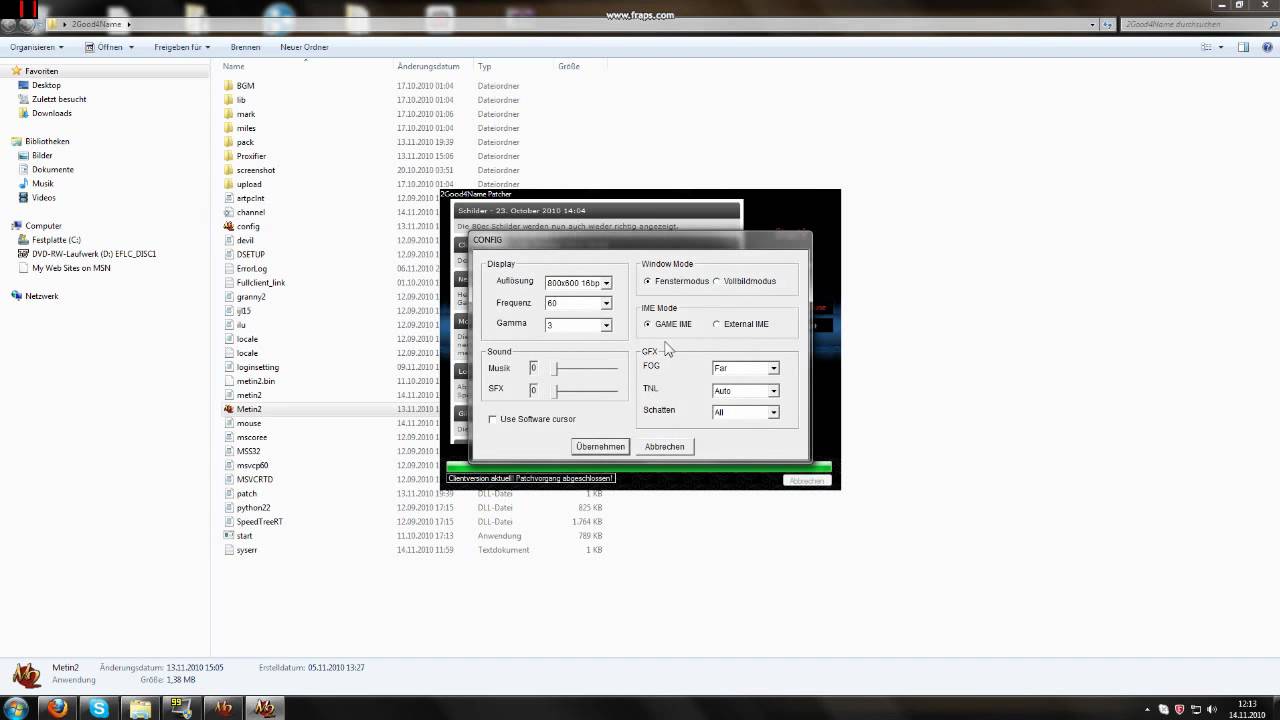Open Firefox from the taskbar
The image size is (1280, 720).
coord(58,708)
